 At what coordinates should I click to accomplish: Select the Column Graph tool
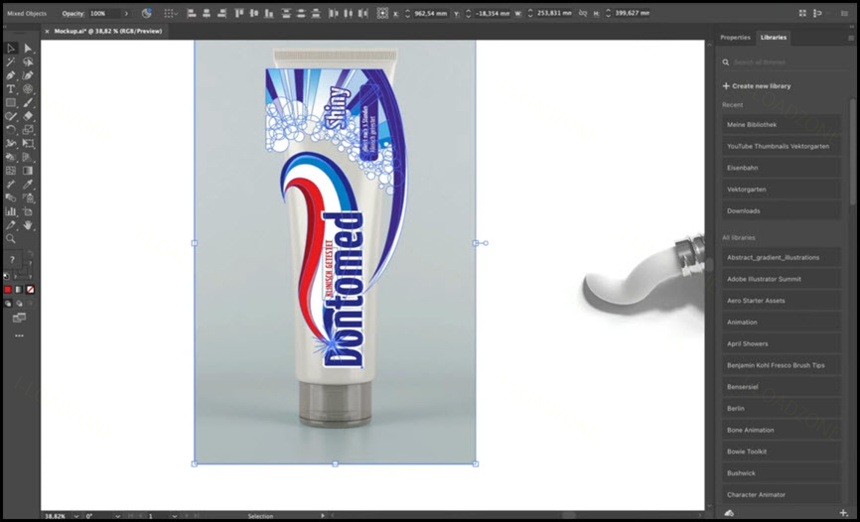[11, 212]
